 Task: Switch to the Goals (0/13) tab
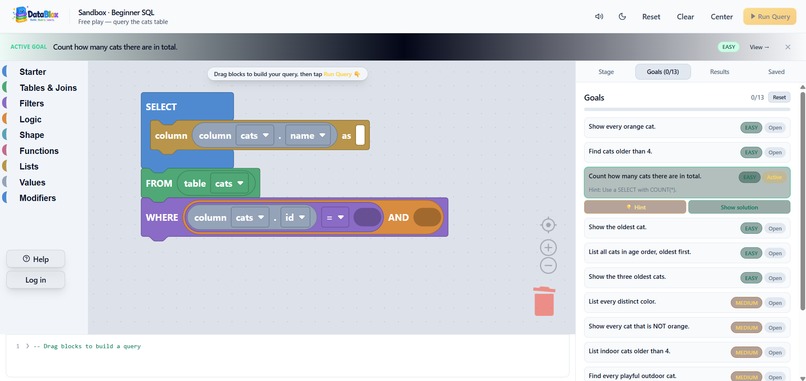[663, 72]
